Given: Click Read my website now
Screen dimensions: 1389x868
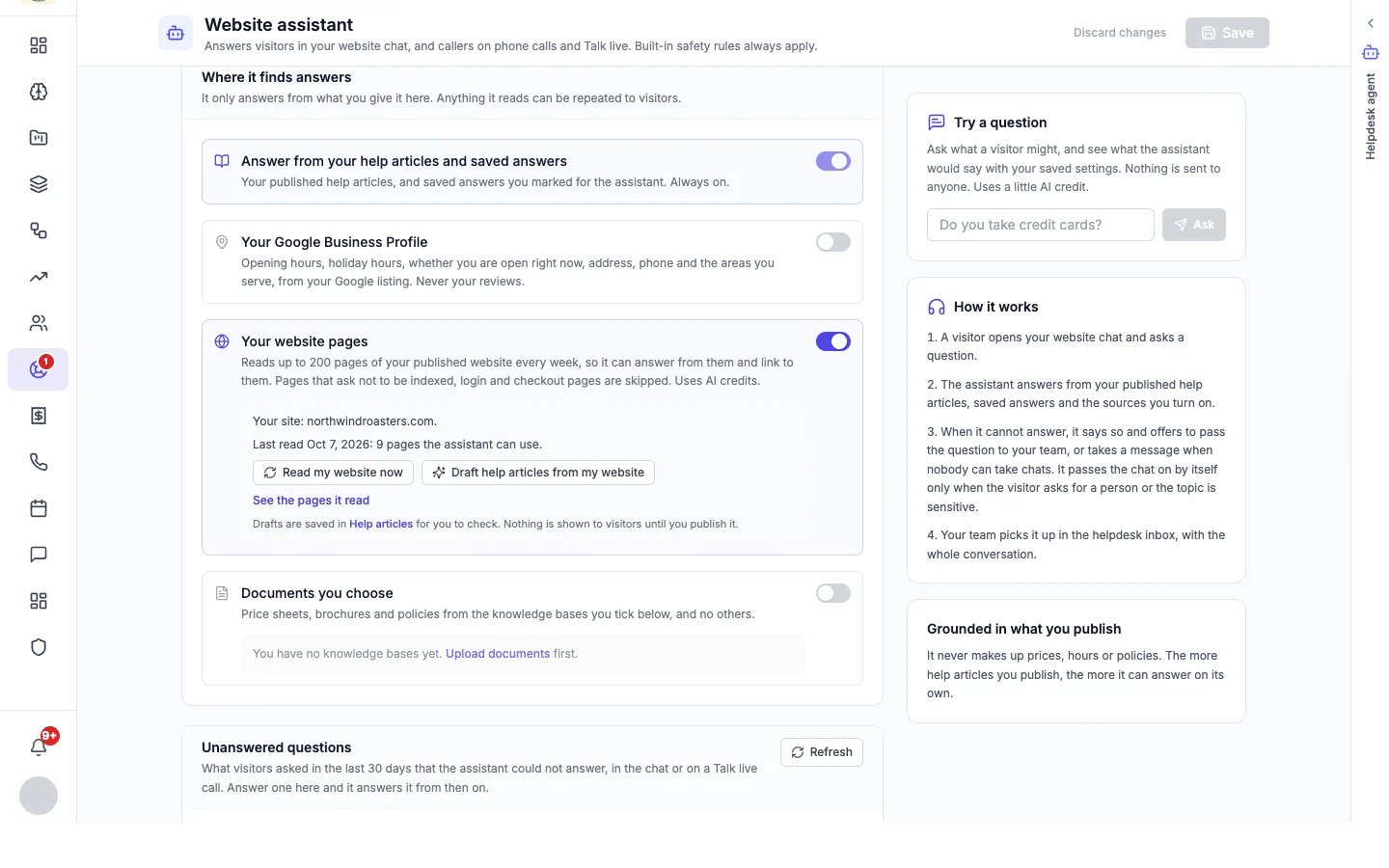Looking at the screenshot, I should [334, 473].
